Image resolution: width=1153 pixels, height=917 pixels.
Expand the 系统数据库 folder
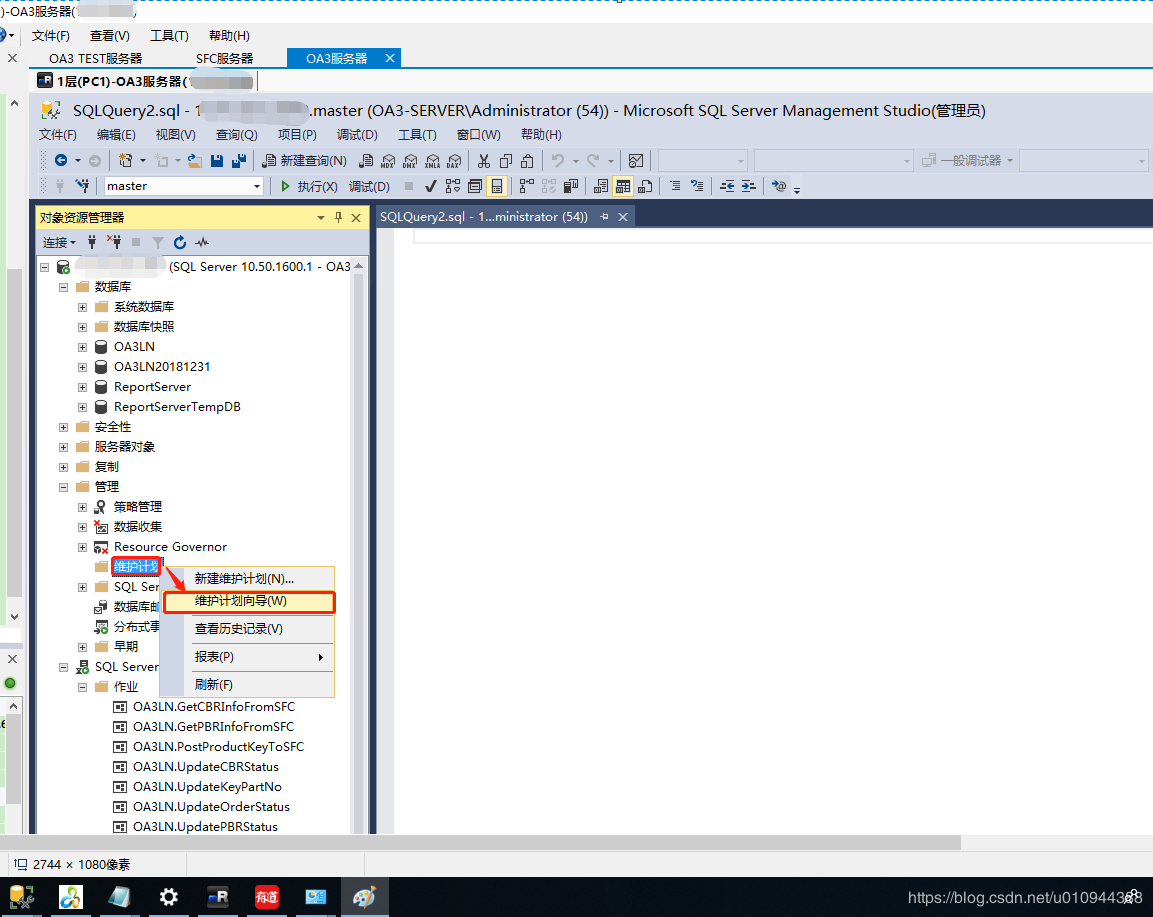coord(82,307)
